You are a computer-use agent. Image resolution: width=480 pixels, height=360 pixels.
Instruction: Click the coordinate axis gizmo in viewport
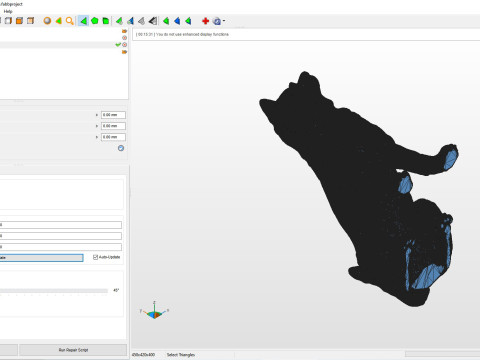click(154, 310)
